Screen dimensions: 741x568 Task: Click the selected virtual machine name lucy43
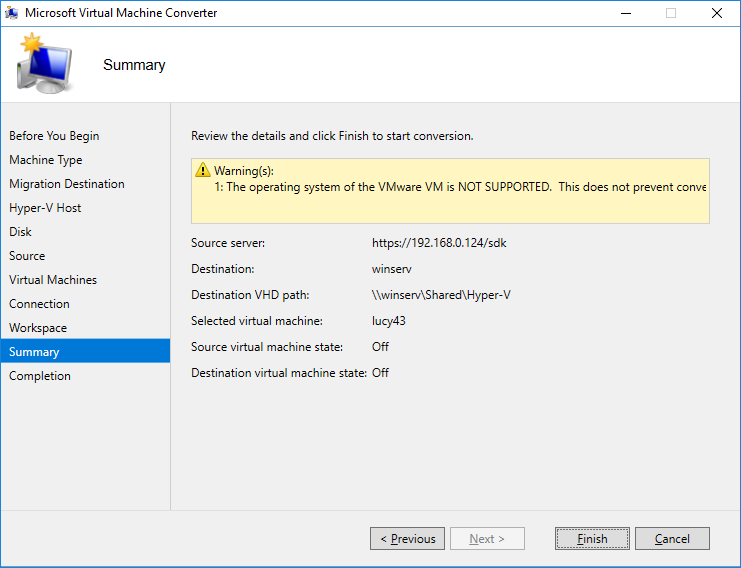pos(388,321)
